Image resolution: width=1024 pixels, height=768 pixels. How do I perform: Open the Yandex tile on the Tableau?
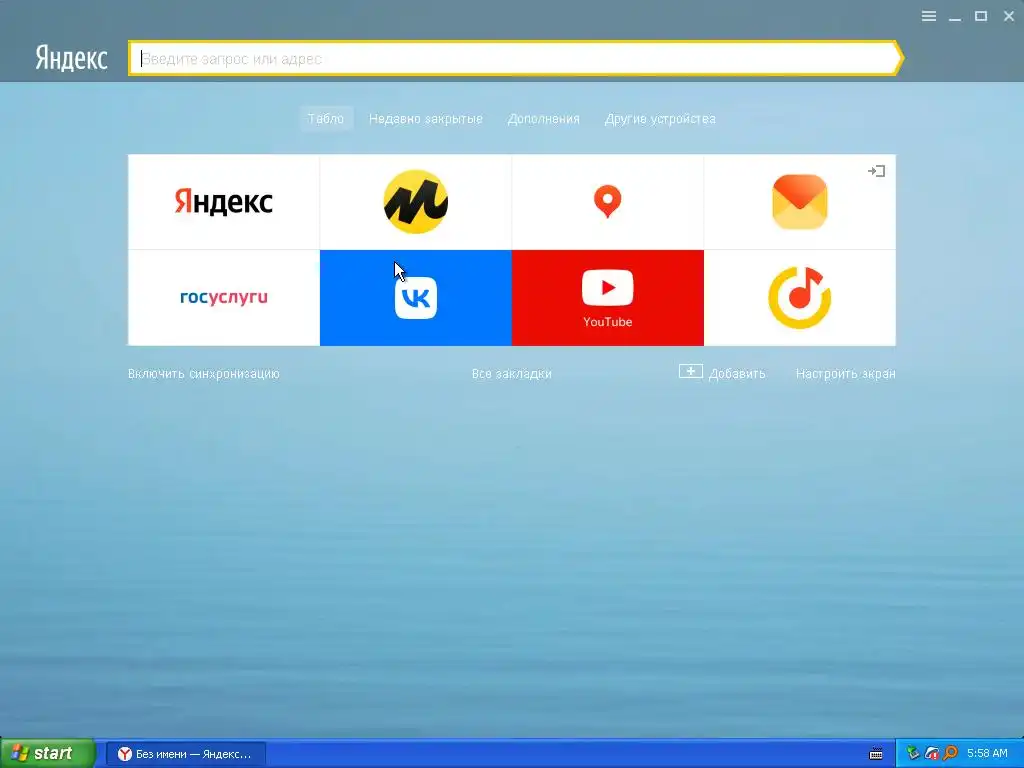point(223,202)
